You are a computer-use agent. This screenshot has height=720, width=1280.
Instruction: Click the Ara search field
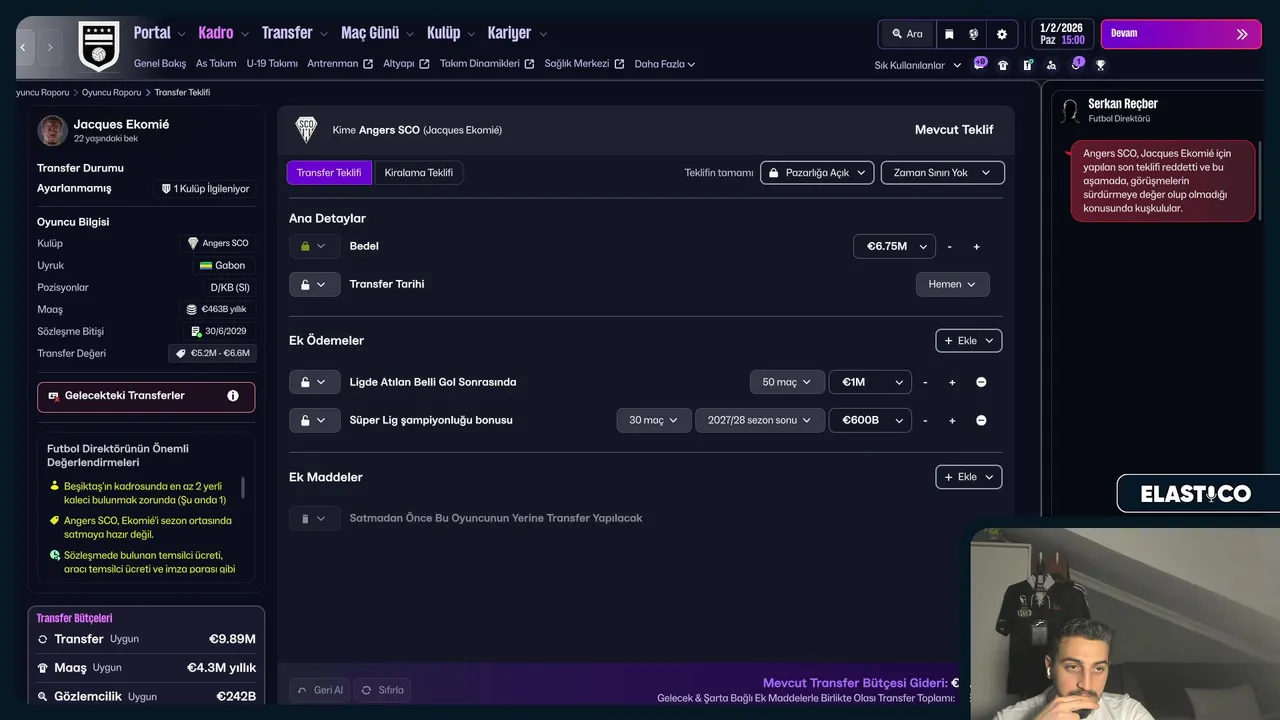pyautogui.click(x=907, y=34)
